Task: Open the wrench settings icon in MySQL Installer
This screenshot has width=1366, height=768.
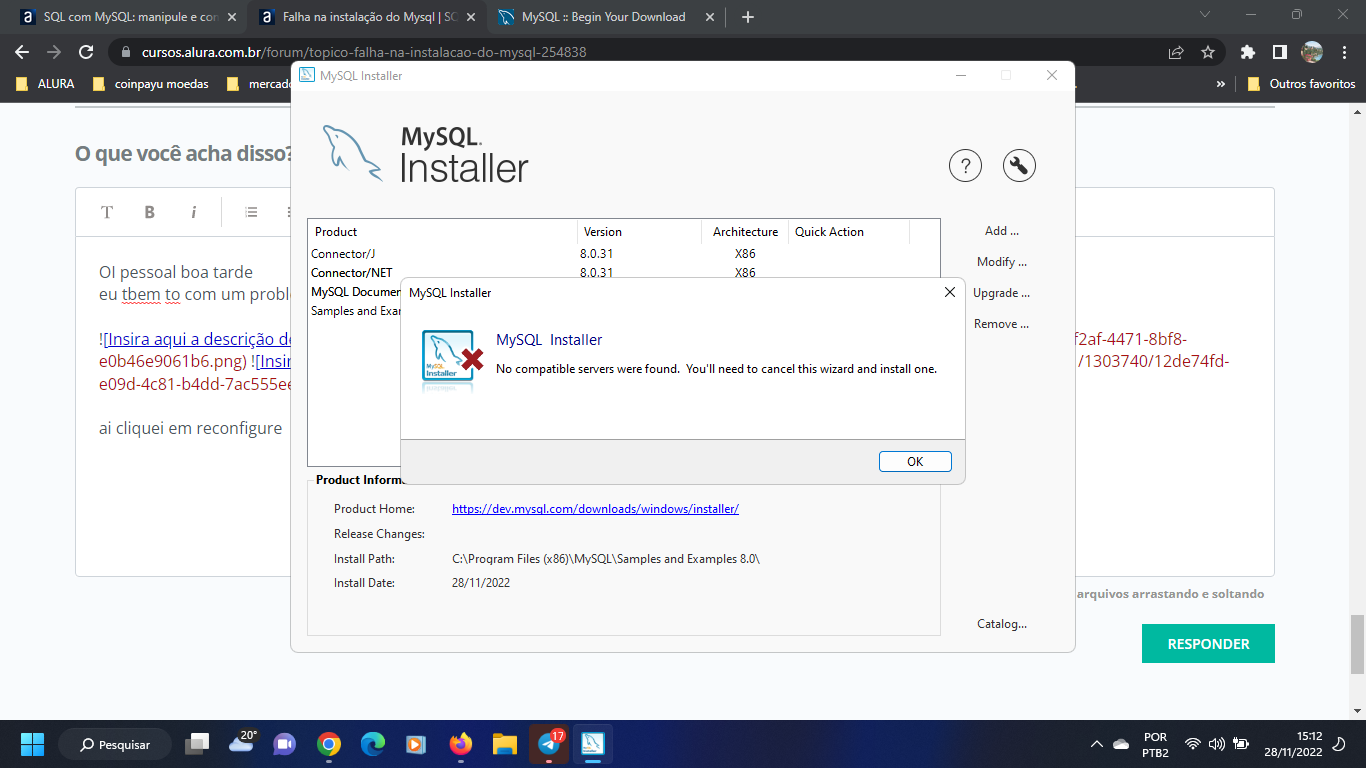Action: tap(1019, 166)
